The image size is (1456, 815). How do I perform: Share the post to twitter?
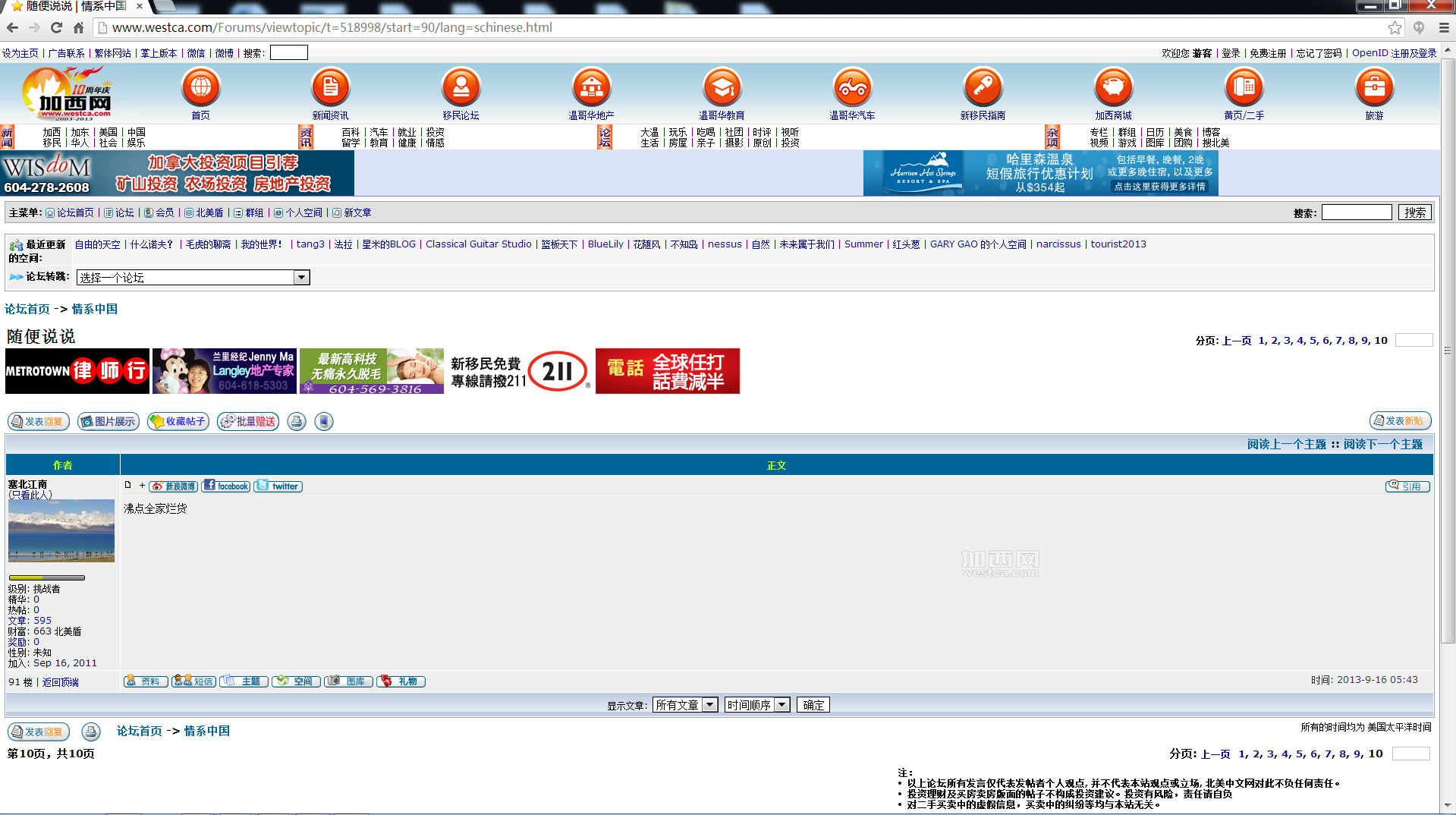[278, 486]
